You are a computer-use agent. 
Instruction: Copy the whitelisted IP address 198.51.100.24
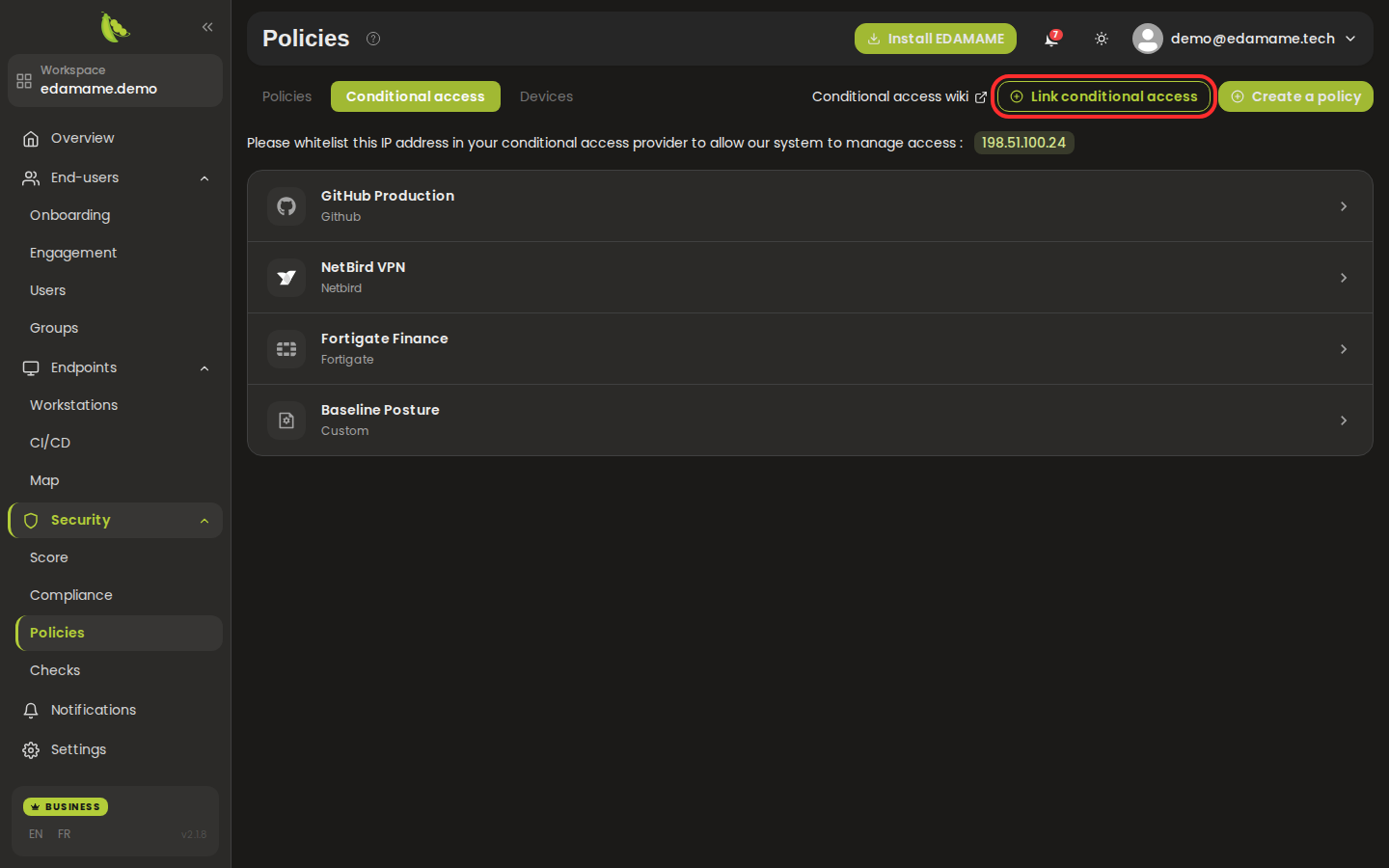click(1023, 143)
